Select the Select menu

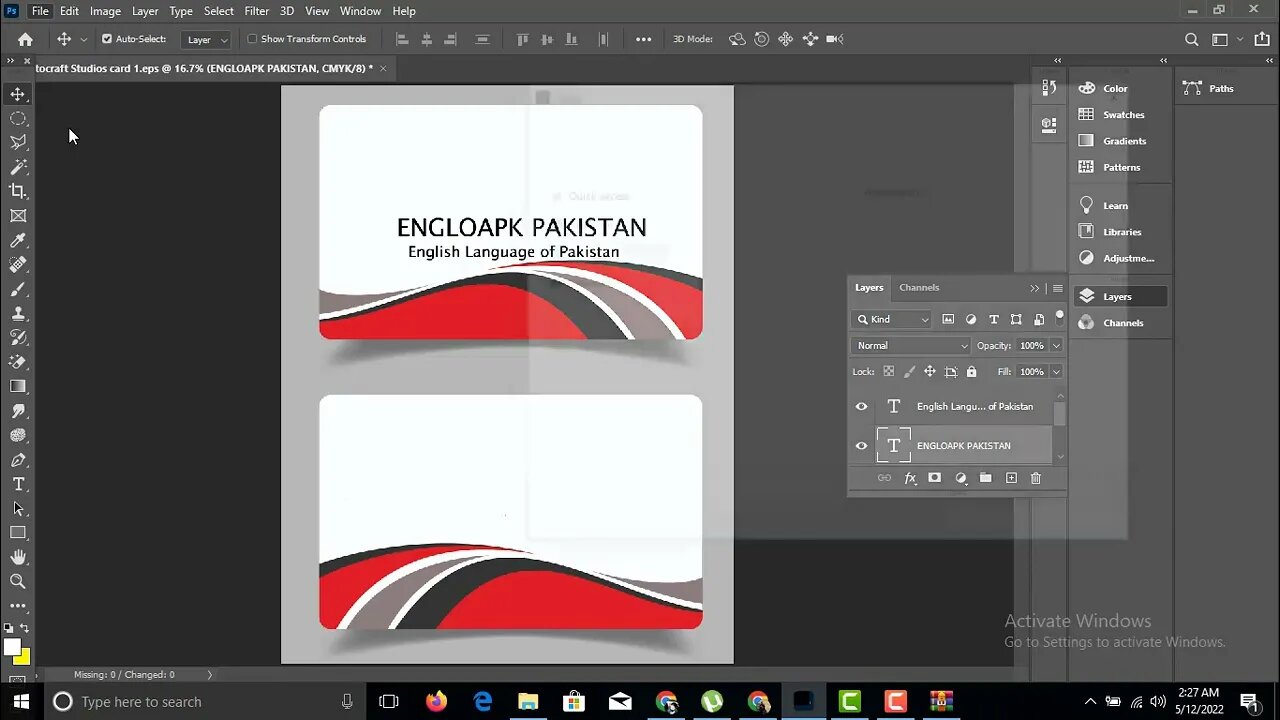coord(219,11)
